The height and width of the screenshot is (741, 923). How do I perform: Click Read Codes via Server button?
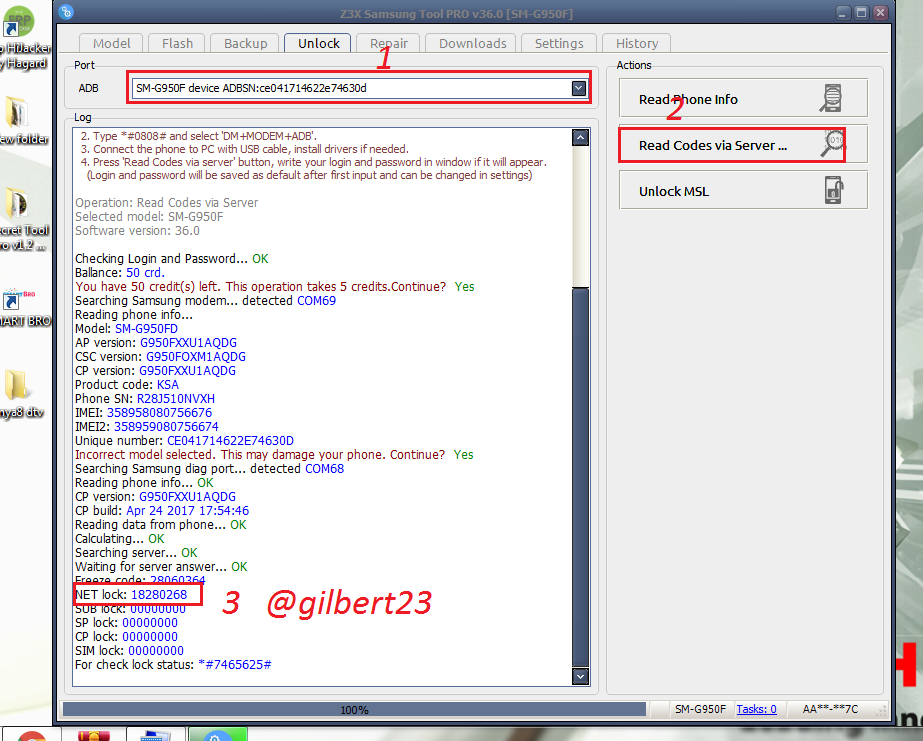point(743,145)
